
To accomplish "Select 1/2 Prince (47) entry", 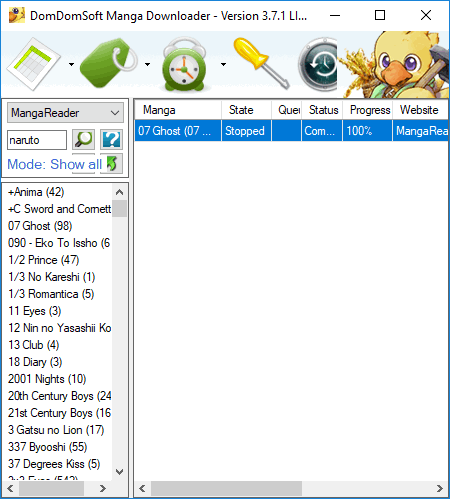I will pos(43,260).
